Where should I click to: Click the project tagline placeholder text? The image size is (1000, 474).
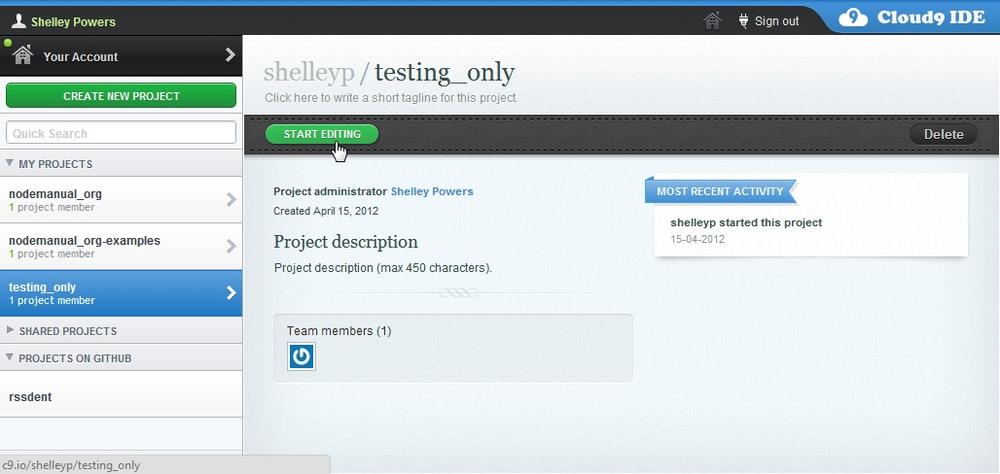(391, 98)
